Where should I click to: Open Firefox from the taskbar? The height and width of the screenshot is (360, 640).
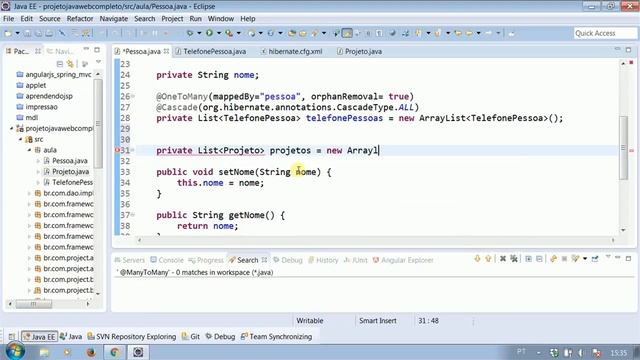click(91, 352)
